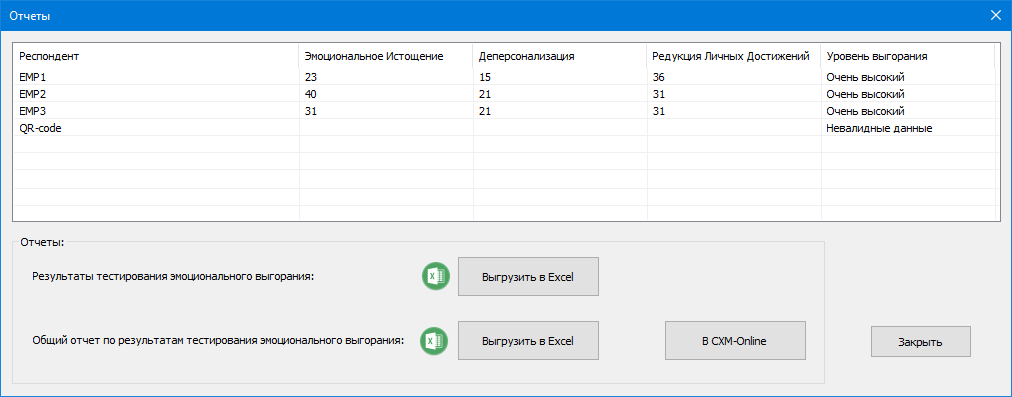Click EMP1's depersonalization value 15
This screenshot has height=397, width=1012.
pos(485,77)
